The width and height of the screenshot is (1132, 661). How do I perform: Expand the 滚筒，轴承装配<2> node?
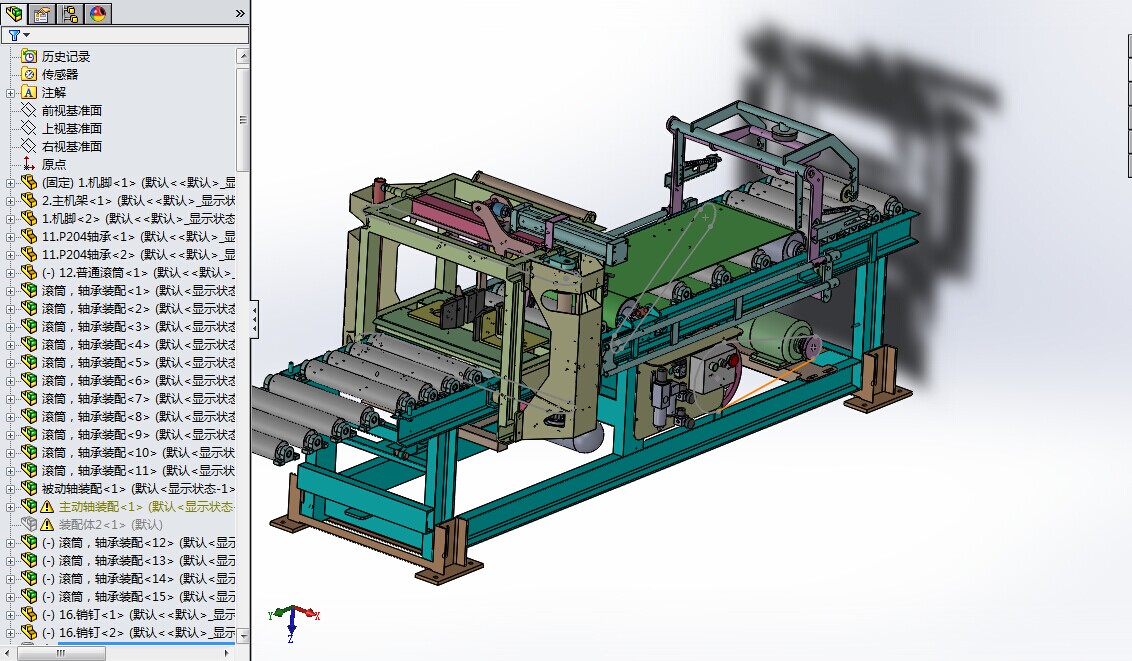click(x=10, y=309)
